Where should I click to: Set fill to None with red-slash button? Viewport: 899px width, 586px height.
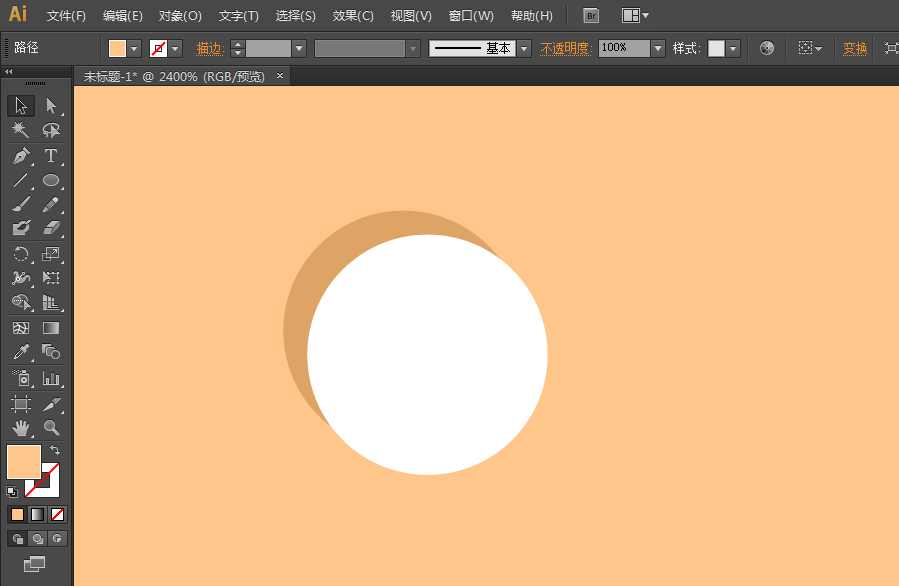click(x=57, y=514)
